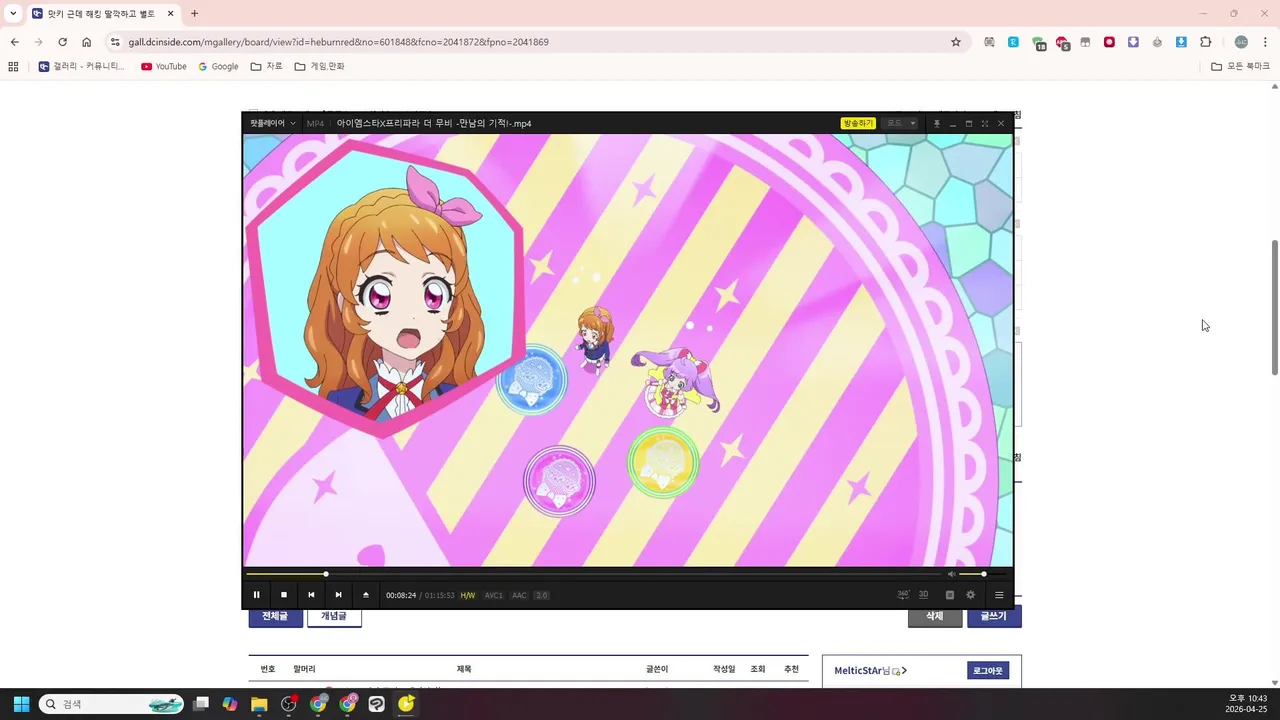
Task: Open taskbar clock showing 오후 10:43
Action: [1247, 704]
